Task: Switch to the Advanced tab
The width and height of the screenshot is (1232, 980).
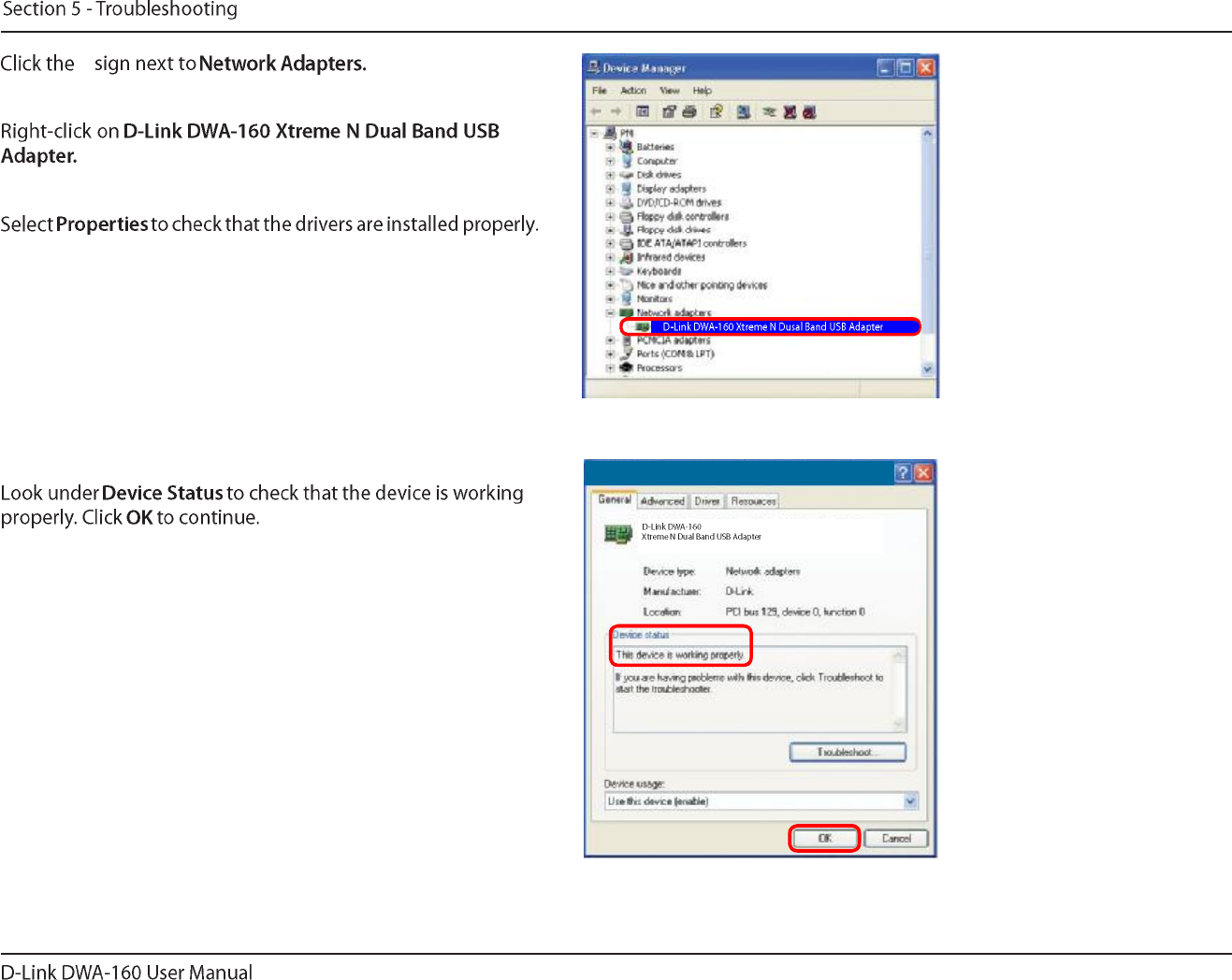Action: point(663,501)
